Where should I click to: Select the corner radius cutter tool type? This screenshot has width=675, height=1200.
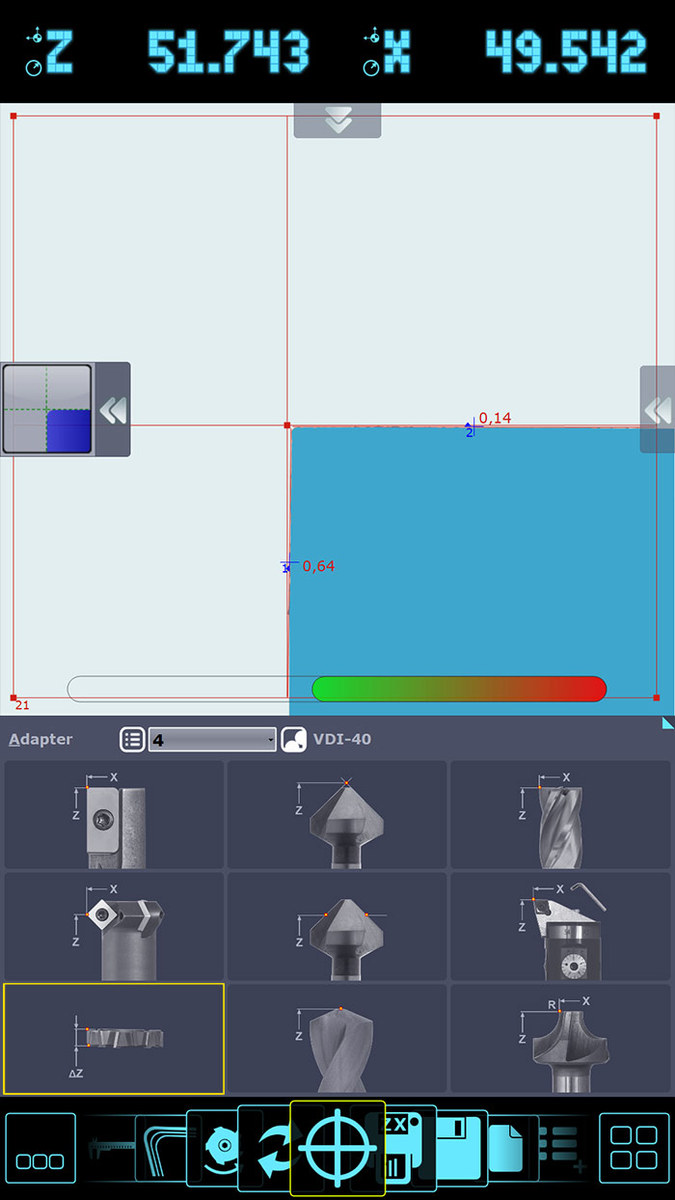(x=560, y=1039)
